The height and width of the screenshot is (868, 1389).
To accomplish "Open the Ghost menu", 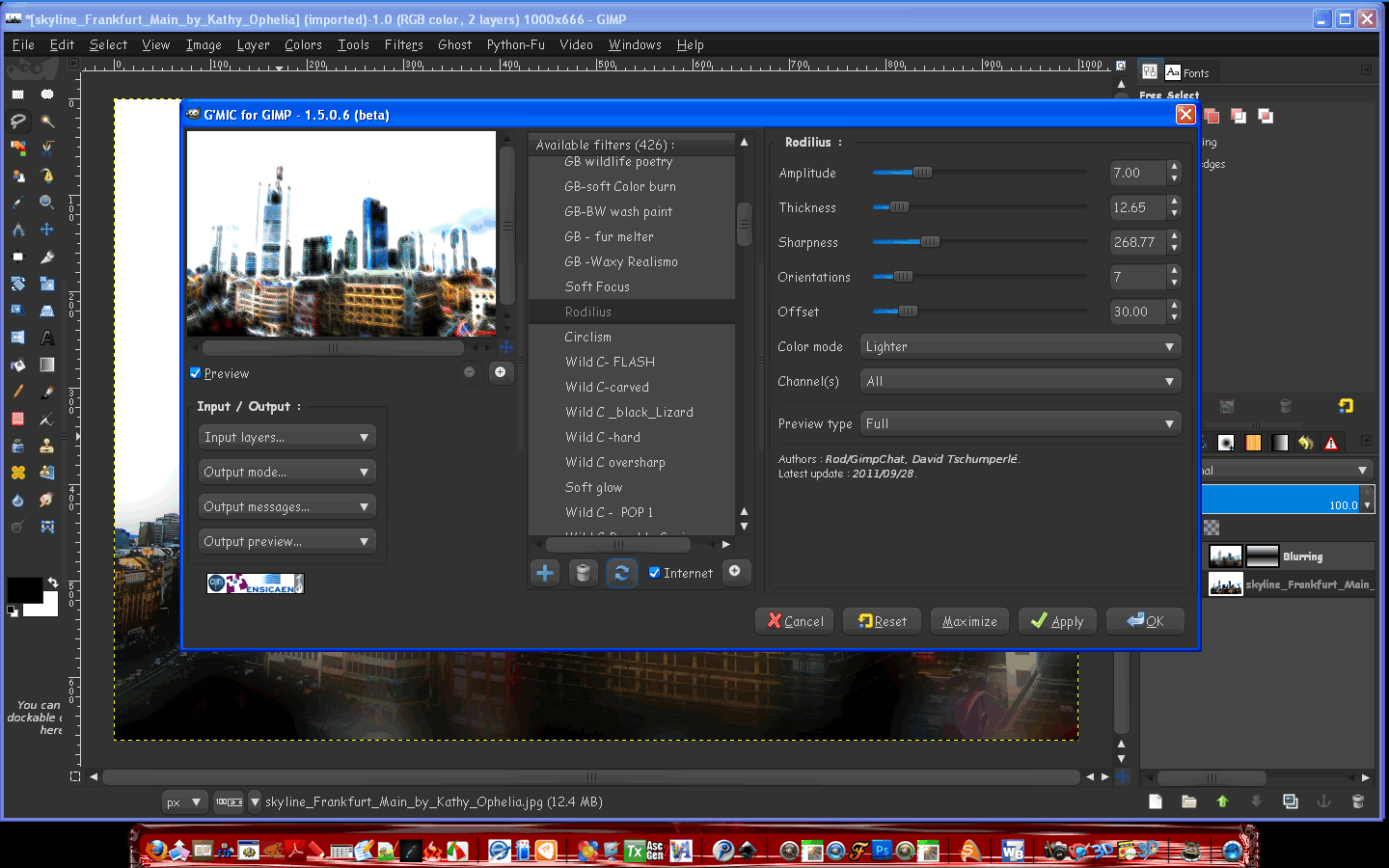I will point(454,44).
